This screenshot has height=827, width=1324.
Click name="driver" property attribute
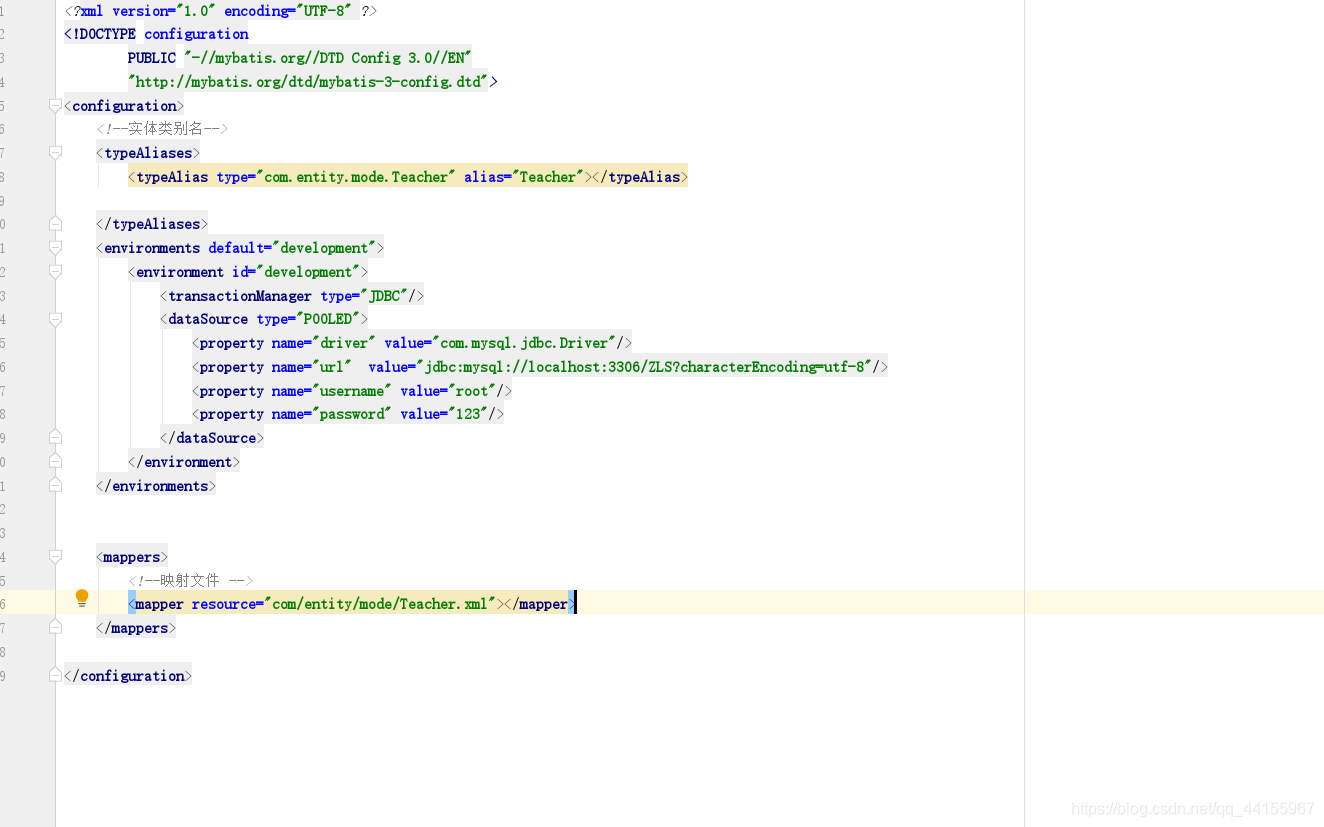coord(324,343)
